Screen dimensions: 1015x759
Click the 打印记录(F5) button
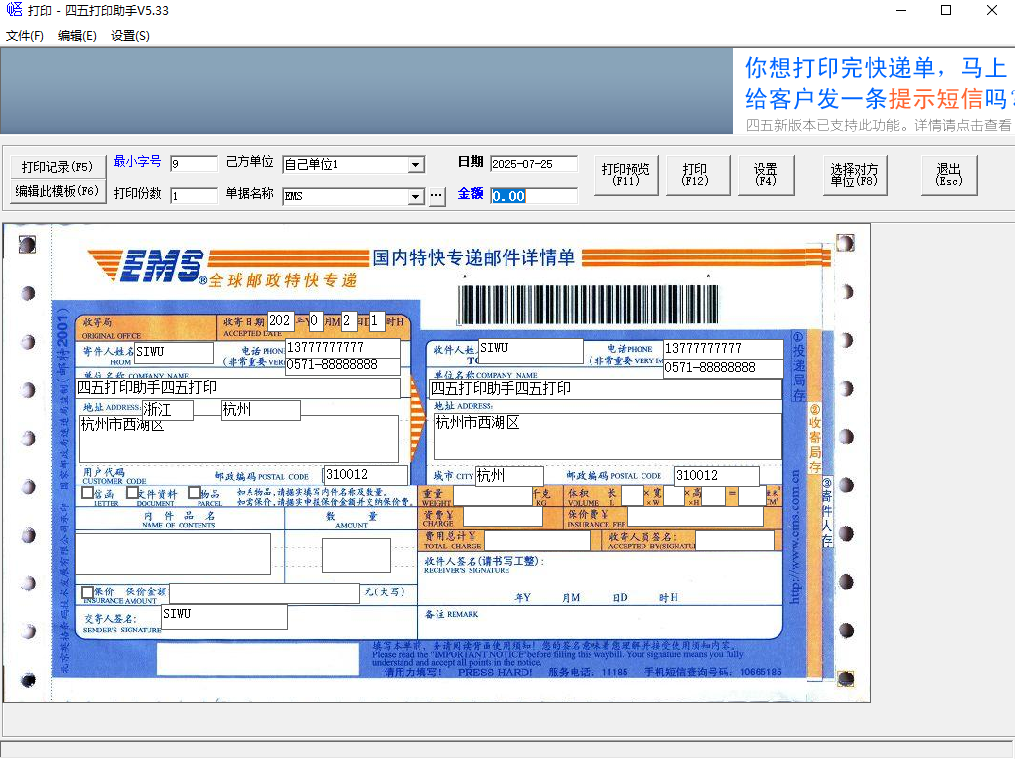coord(58,166)
